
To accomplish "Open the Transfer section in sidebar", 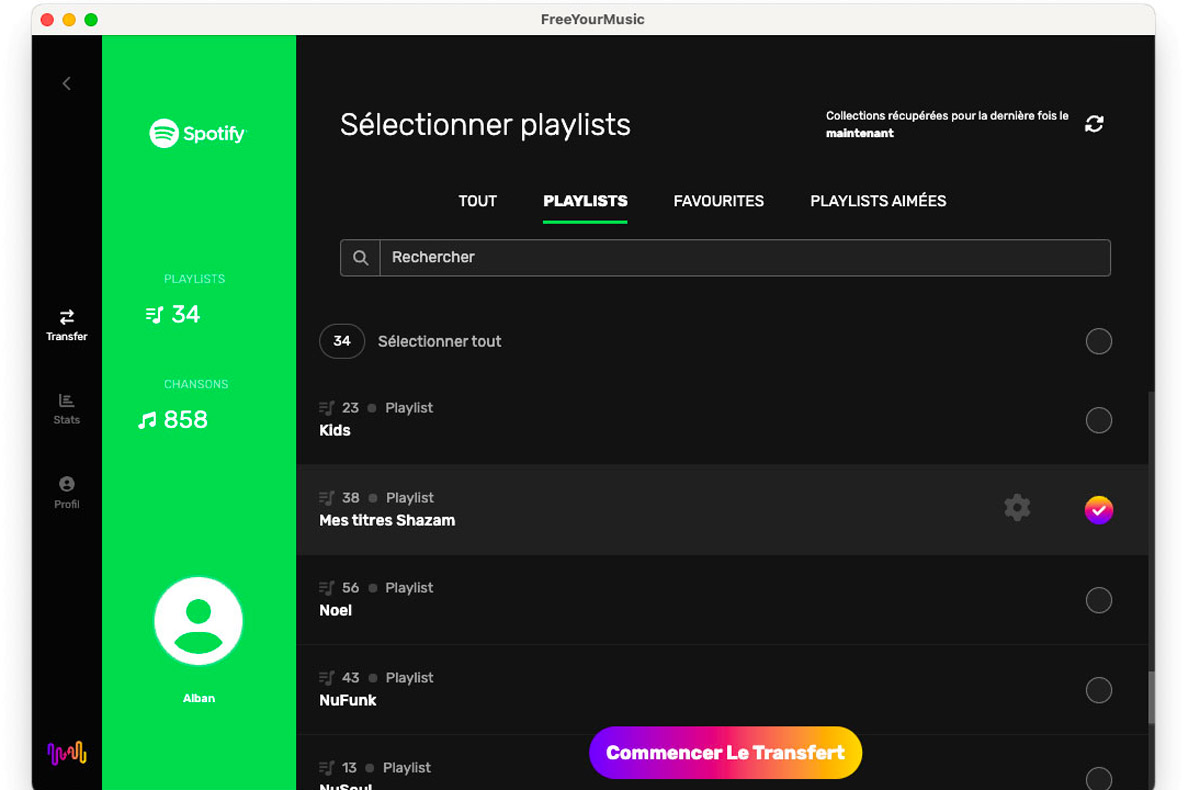I will coord(67,325).
